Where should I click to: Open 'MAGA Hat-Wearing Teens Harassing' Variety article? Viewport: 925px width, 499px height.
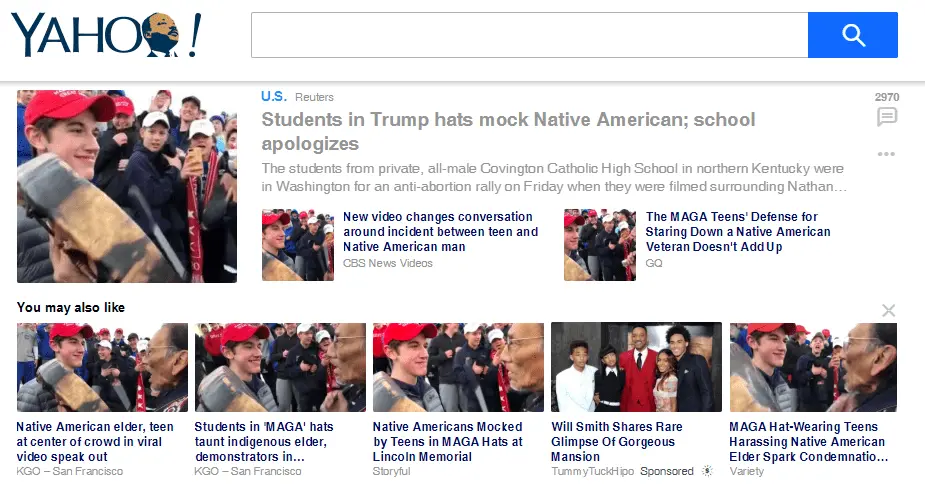point(808,441)
